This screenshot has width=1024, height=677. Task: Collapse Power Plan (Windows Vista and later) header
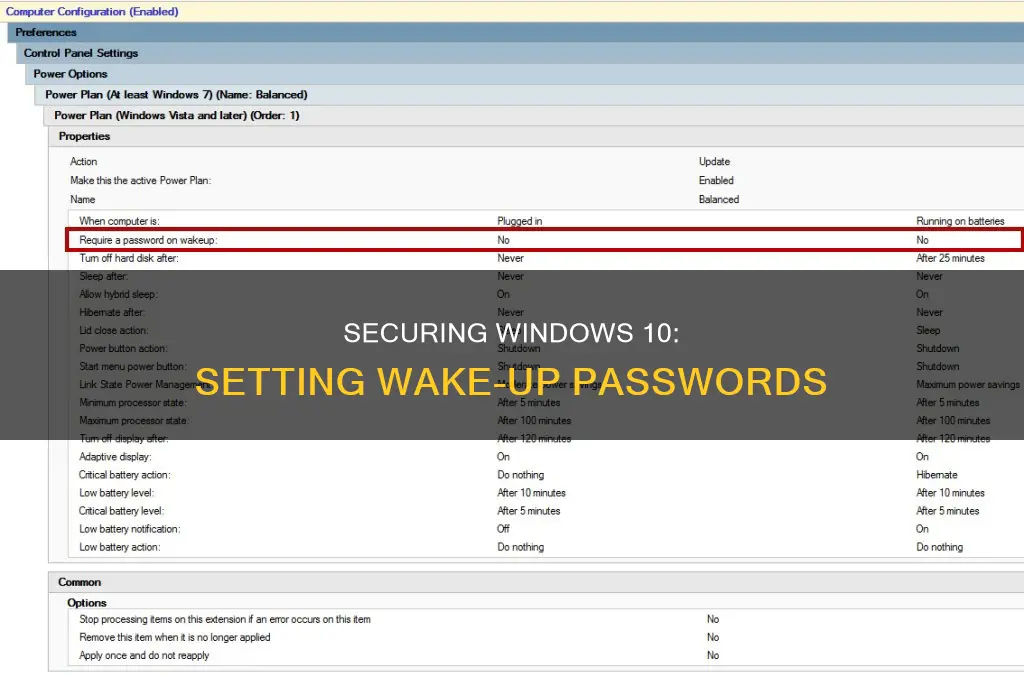534,116
